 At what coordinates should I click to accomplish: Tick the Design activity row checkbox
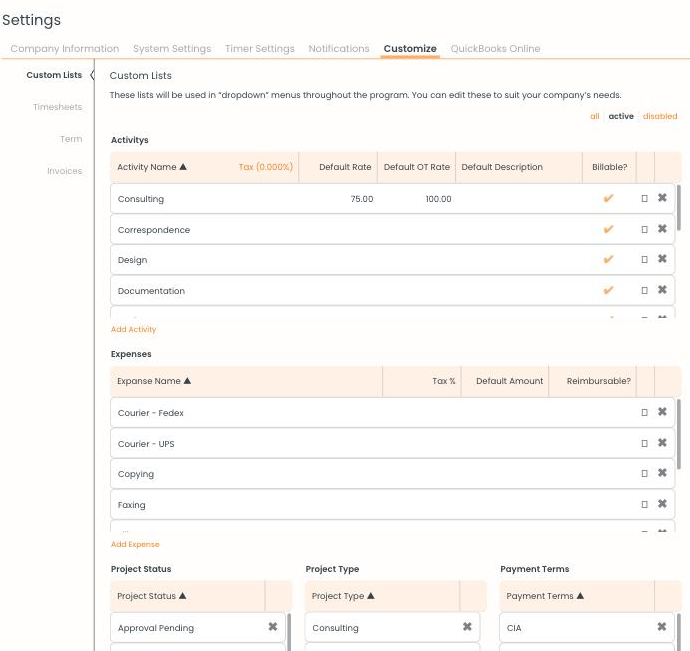[644, 259]
